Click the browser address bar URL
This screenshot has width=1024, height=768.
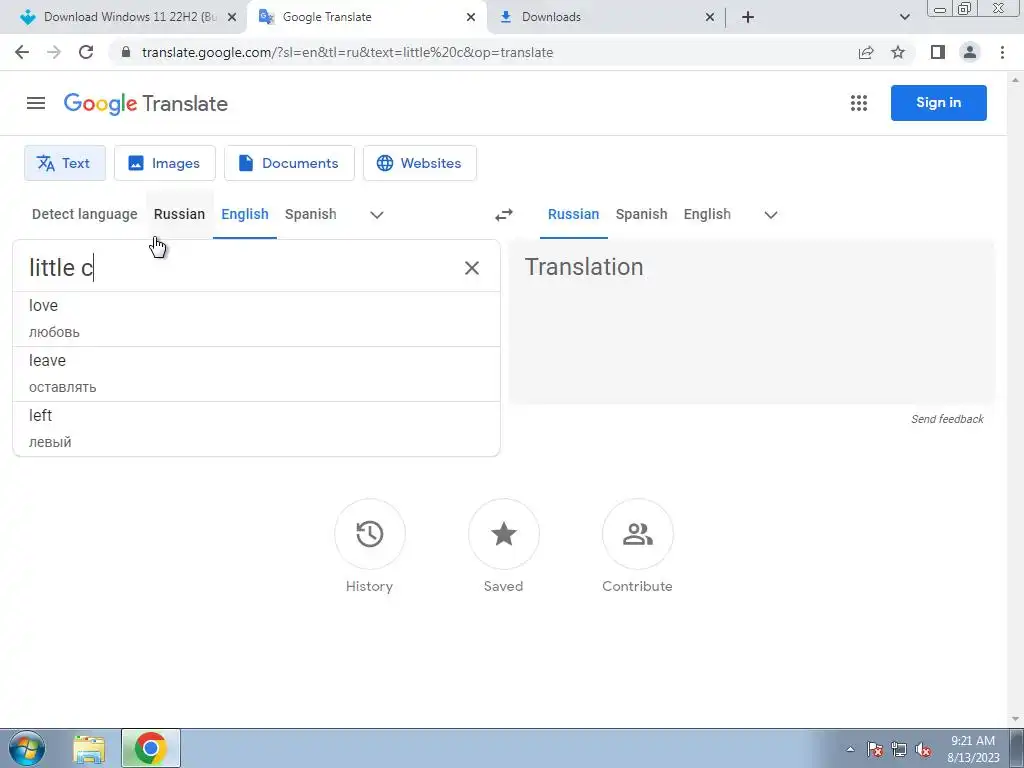[x=347, y=52]
